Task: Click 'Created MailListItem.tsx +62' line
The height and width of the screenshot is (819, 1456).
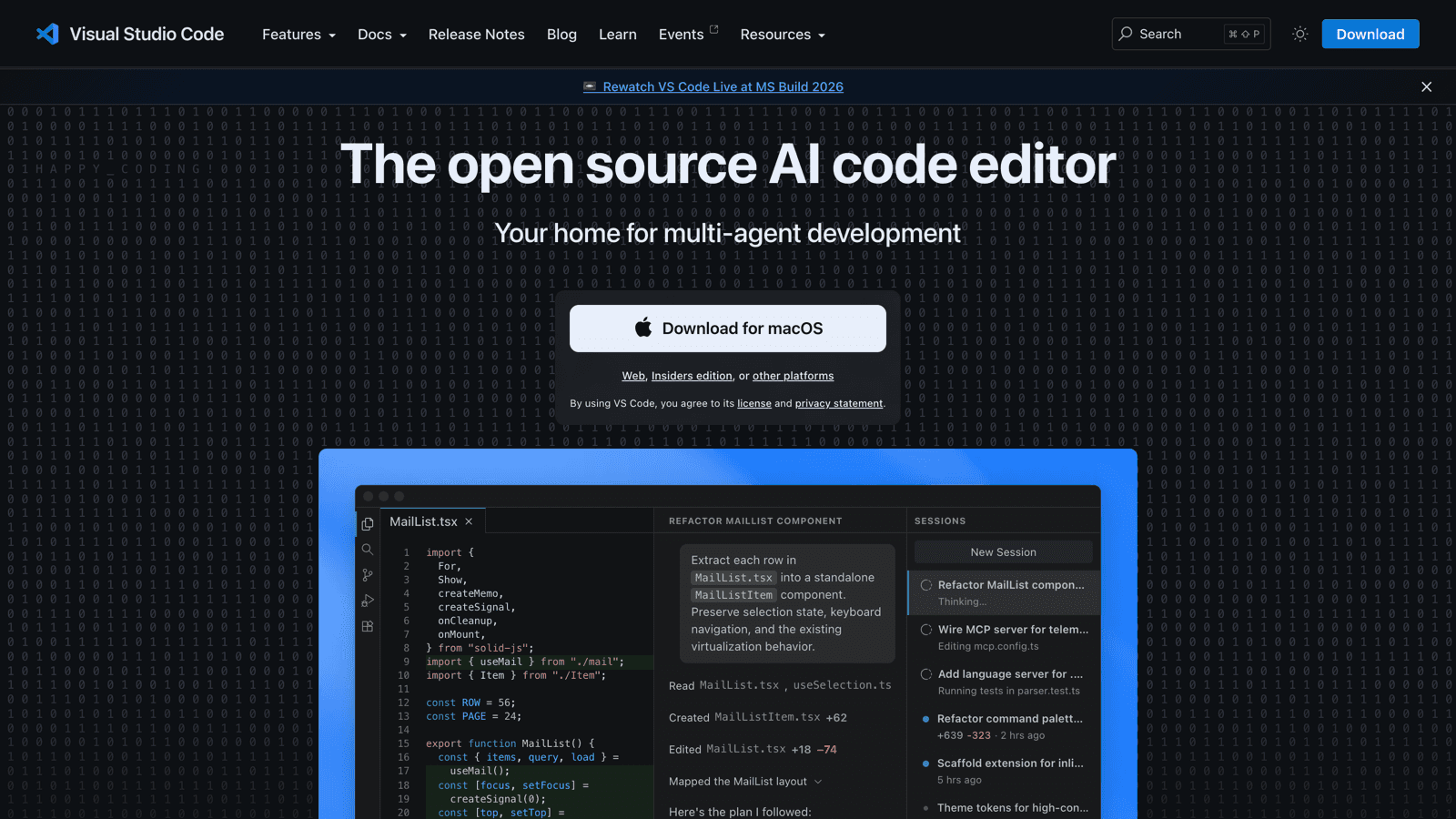Action: click(758, 717)
